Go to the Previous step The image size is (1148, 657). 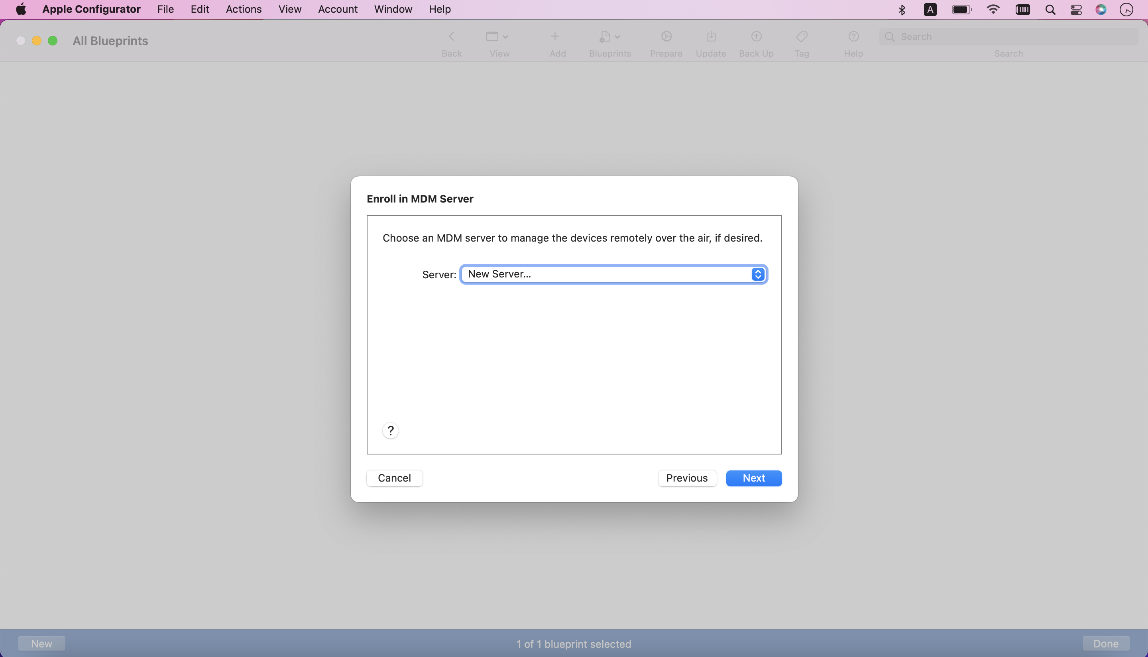coord(687,478)
